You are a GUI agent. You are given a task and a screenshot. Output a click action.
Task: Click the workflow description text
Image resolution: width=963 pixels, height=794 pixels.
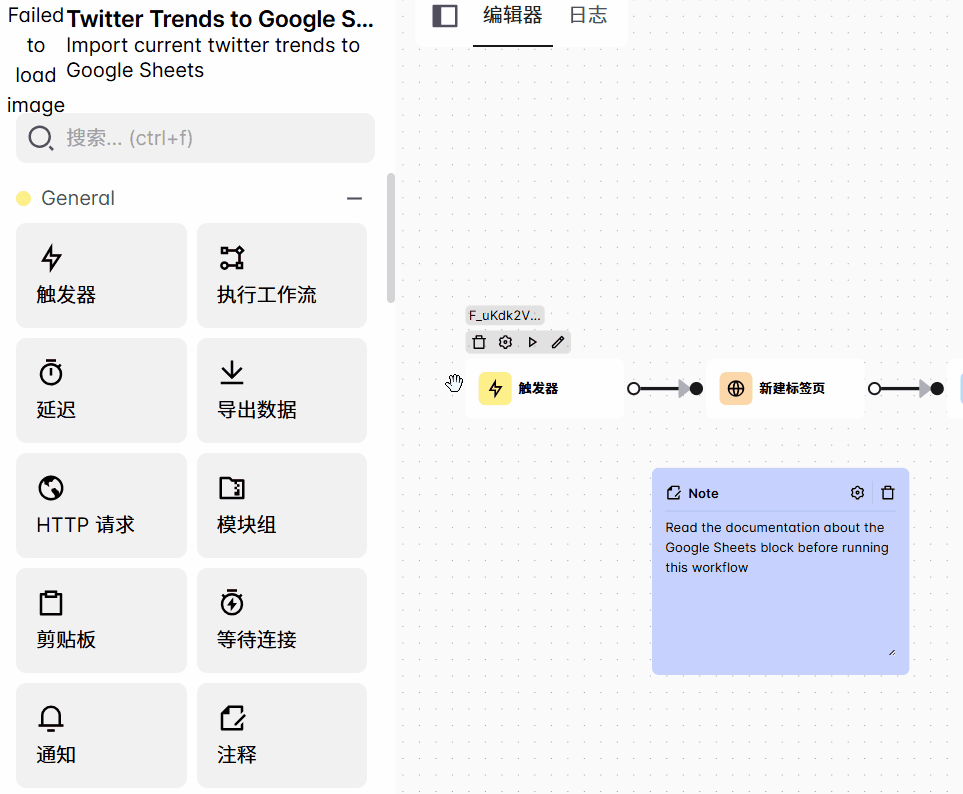coord(213,58)
